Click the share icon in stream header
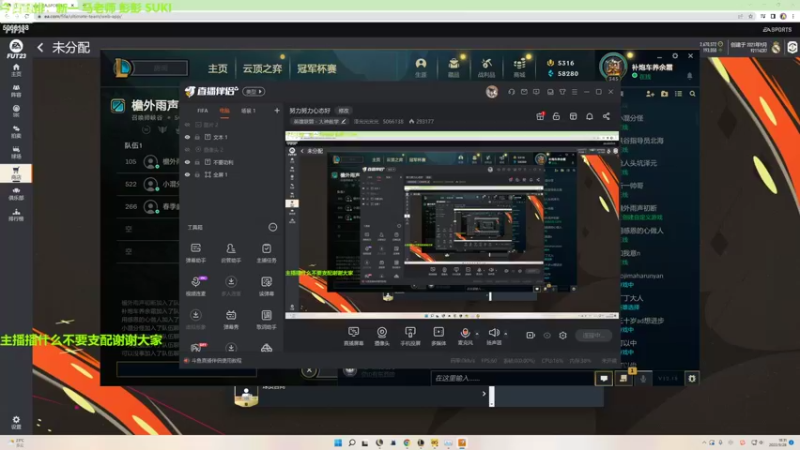Viewport: 800px width, 450px height. pyautogui.click(x=607, y=117)
